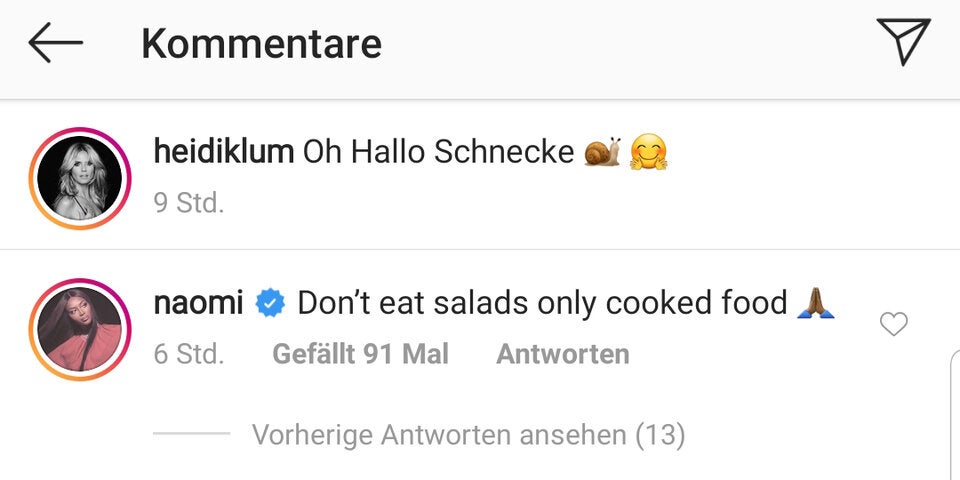The image size is (960, 480).
Task: Open heidiklum username link
Action: click(223, 152)
